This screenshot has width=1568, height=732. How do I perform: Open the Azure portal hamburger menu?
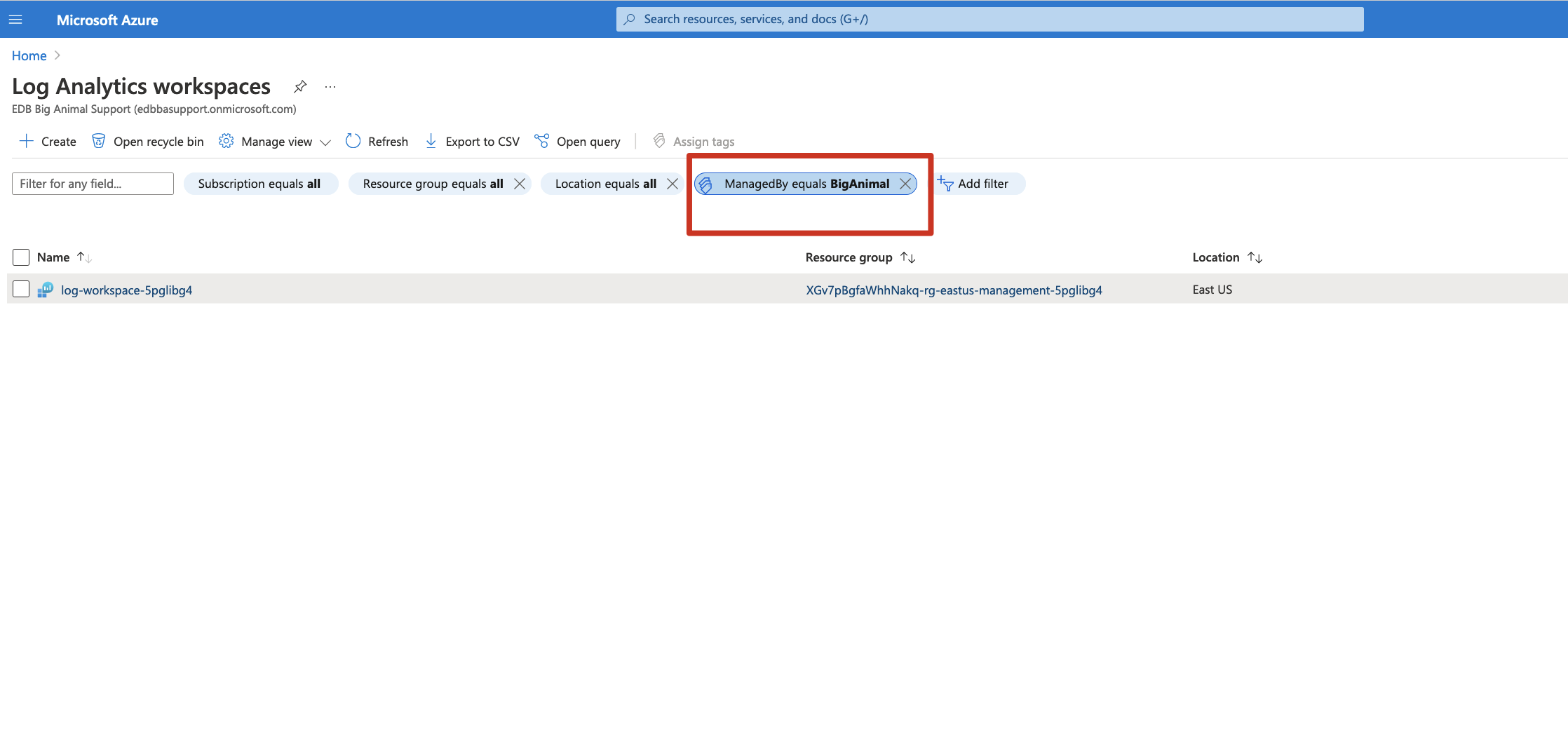coord(15,20)
